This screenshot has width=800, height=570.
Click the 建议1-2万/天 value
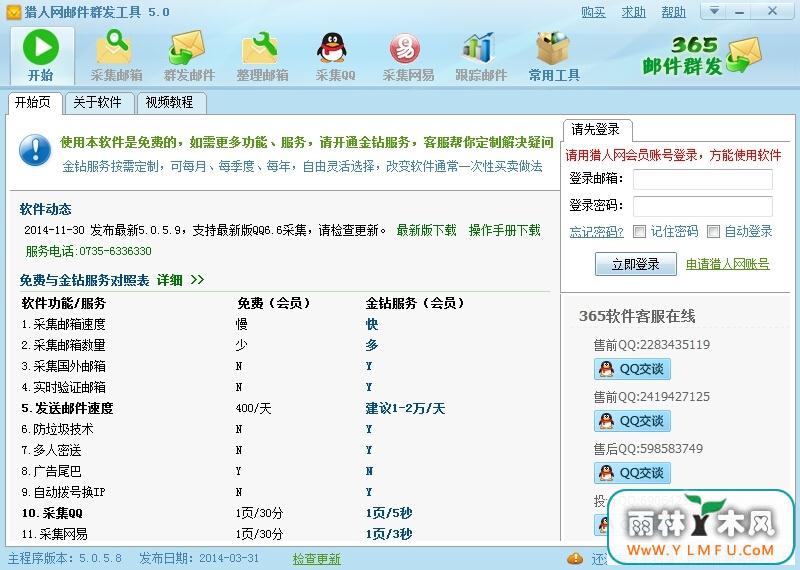405,408
